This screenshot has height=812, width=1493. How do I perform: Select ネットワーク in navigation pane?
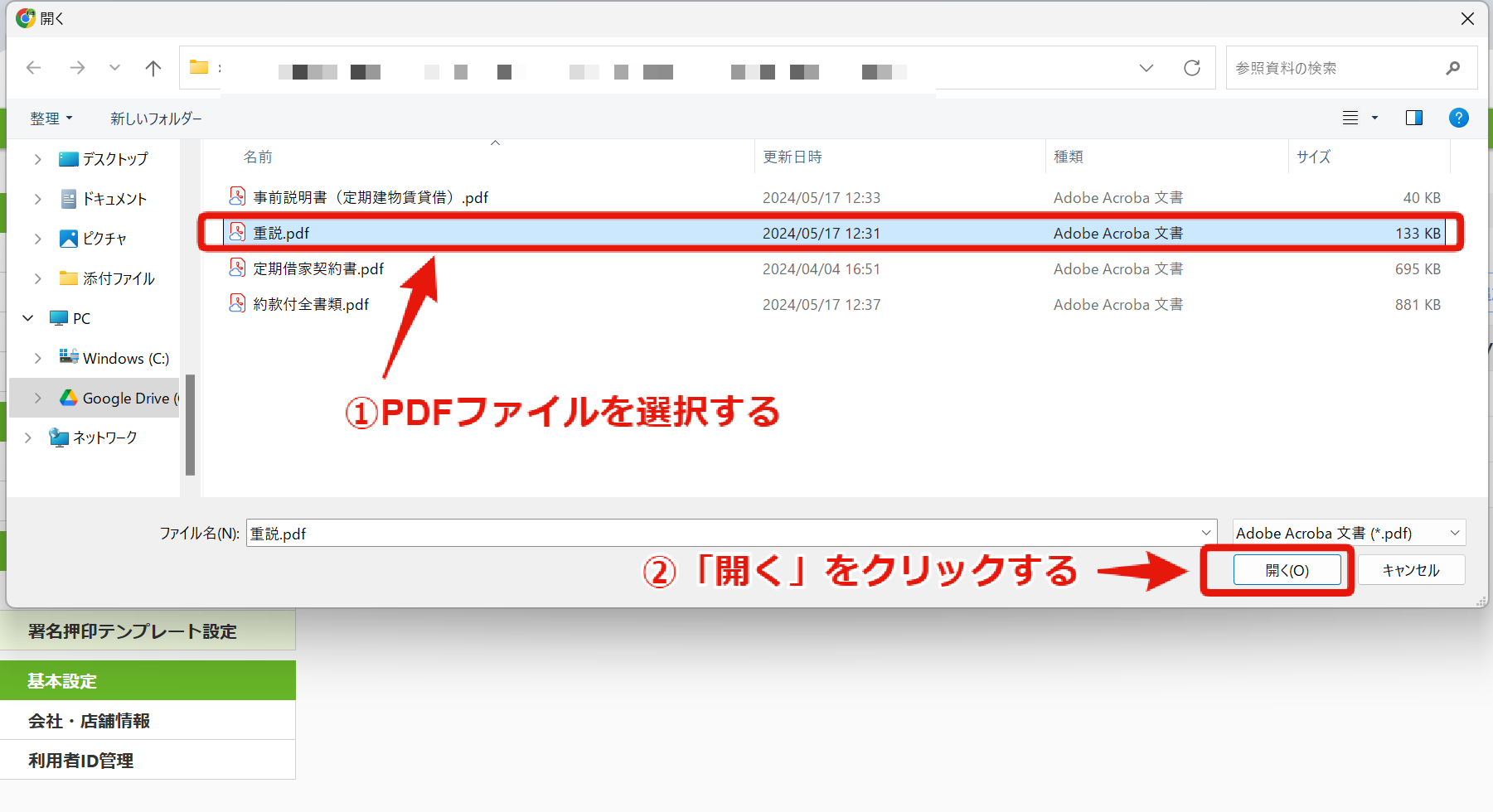click(x=94, y=437)
